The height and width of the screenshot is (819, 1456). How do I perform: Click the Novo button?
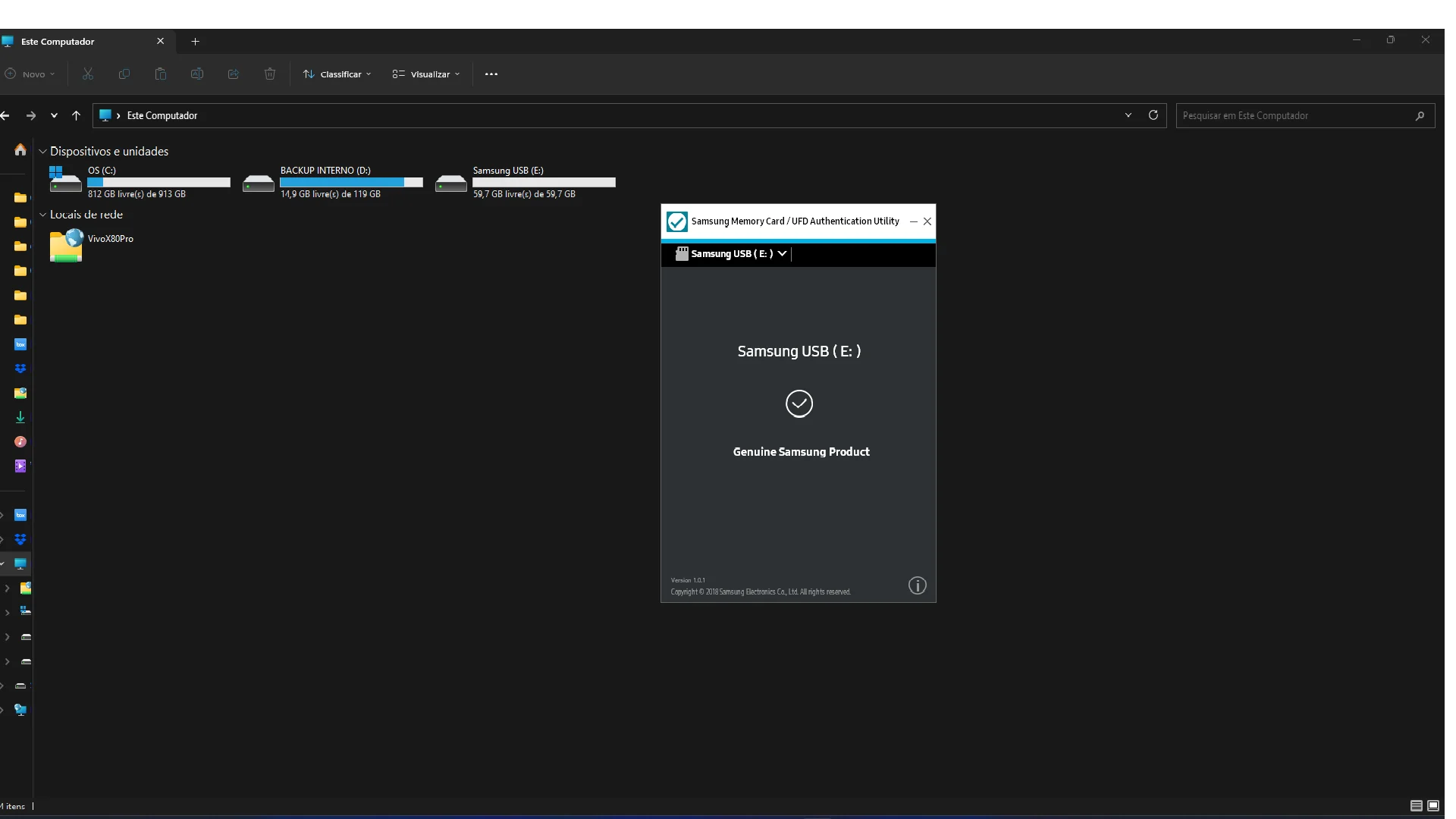(30, 74)
